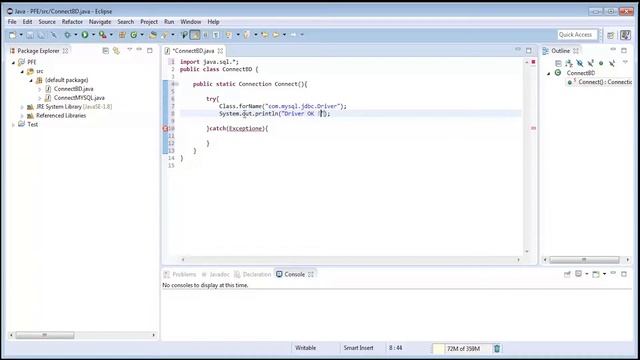Open the Project menu
This screenshot has height=360, width=640.
[149, 22]
